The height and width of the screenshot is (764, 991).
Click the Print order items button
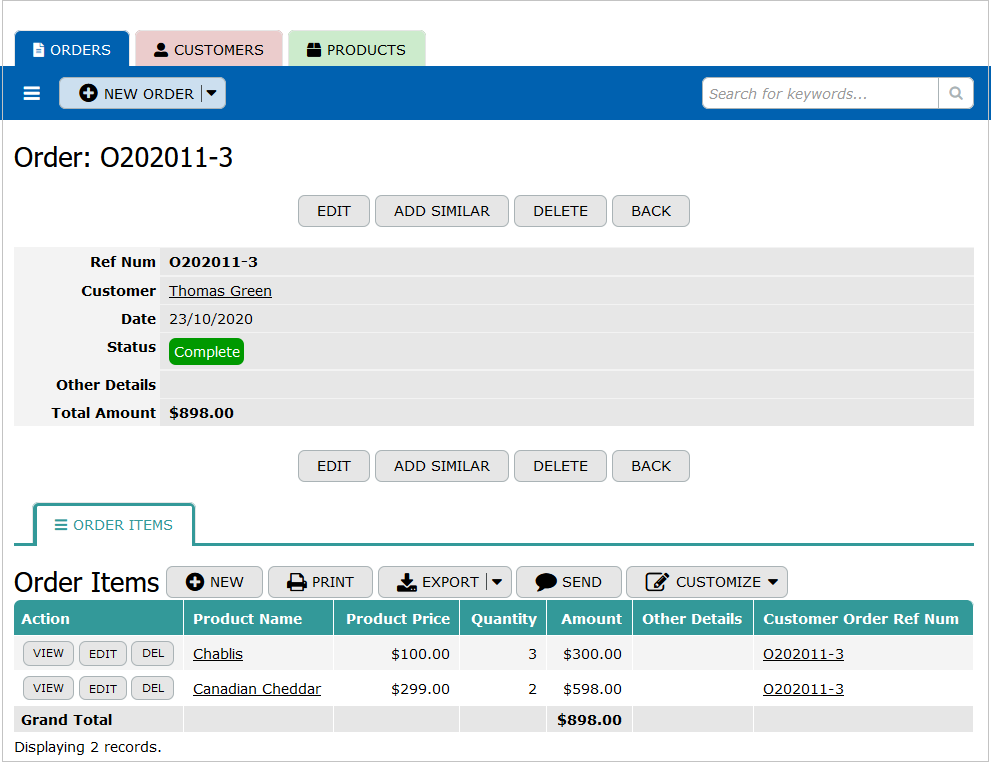click(320, 582)
